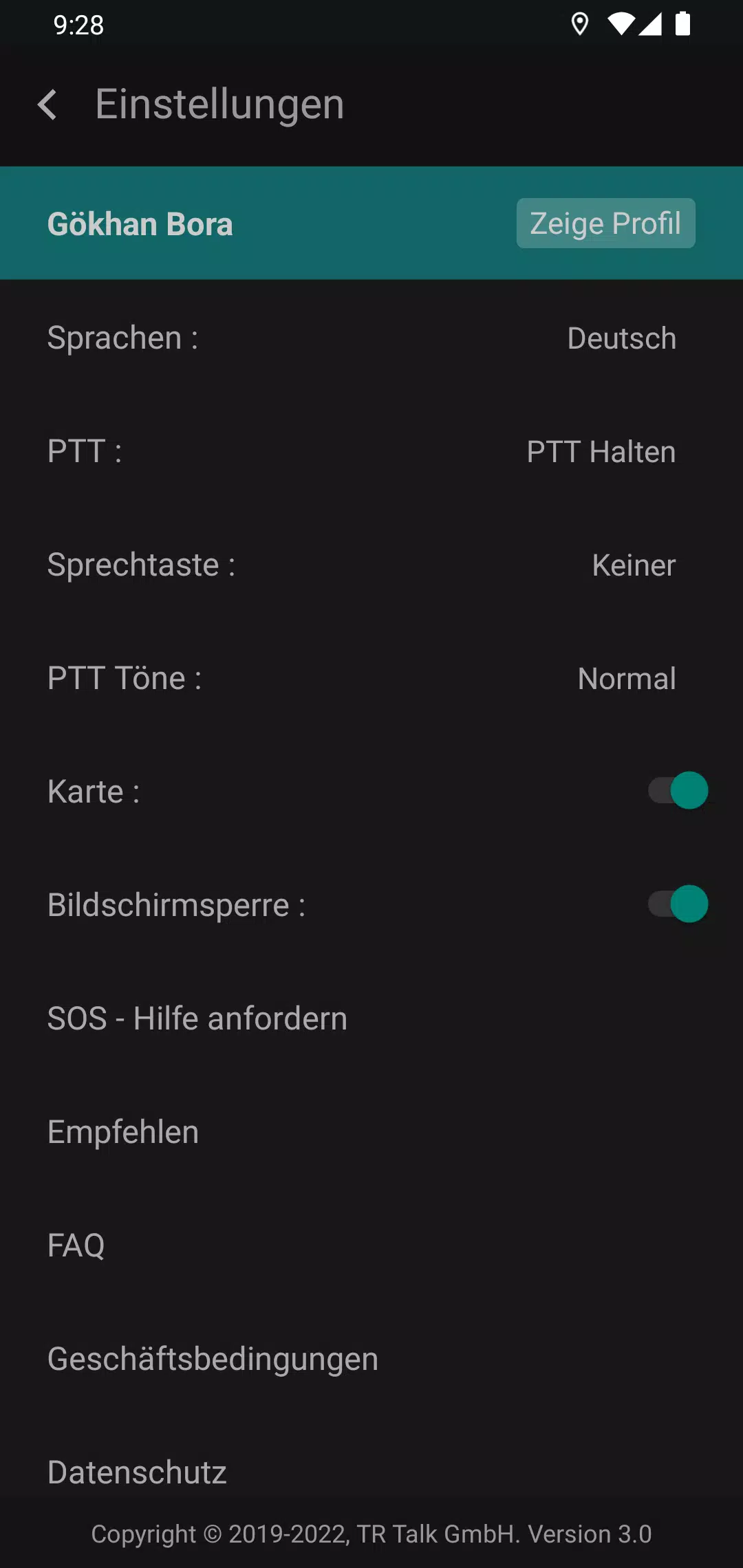Select the Empfehlen entry
The height and width of the screenshot is (1568, 743).
coord(371,1132)
